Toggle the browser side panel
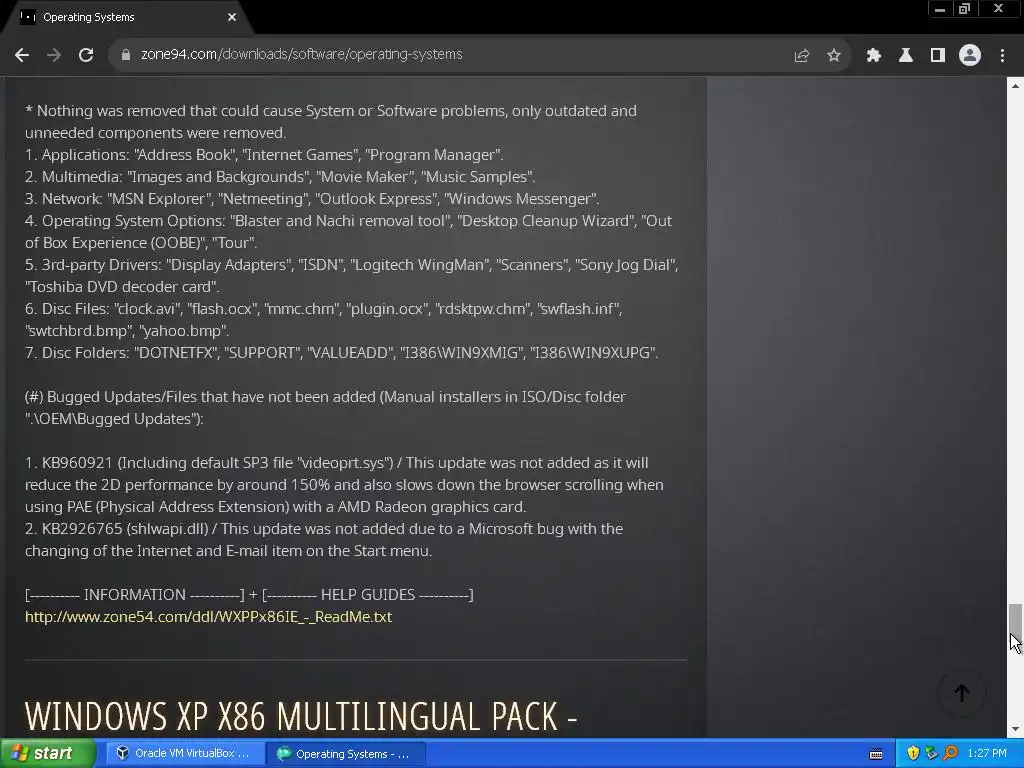The width and height of the screenshot is (1024, 768). coord(938,56)
